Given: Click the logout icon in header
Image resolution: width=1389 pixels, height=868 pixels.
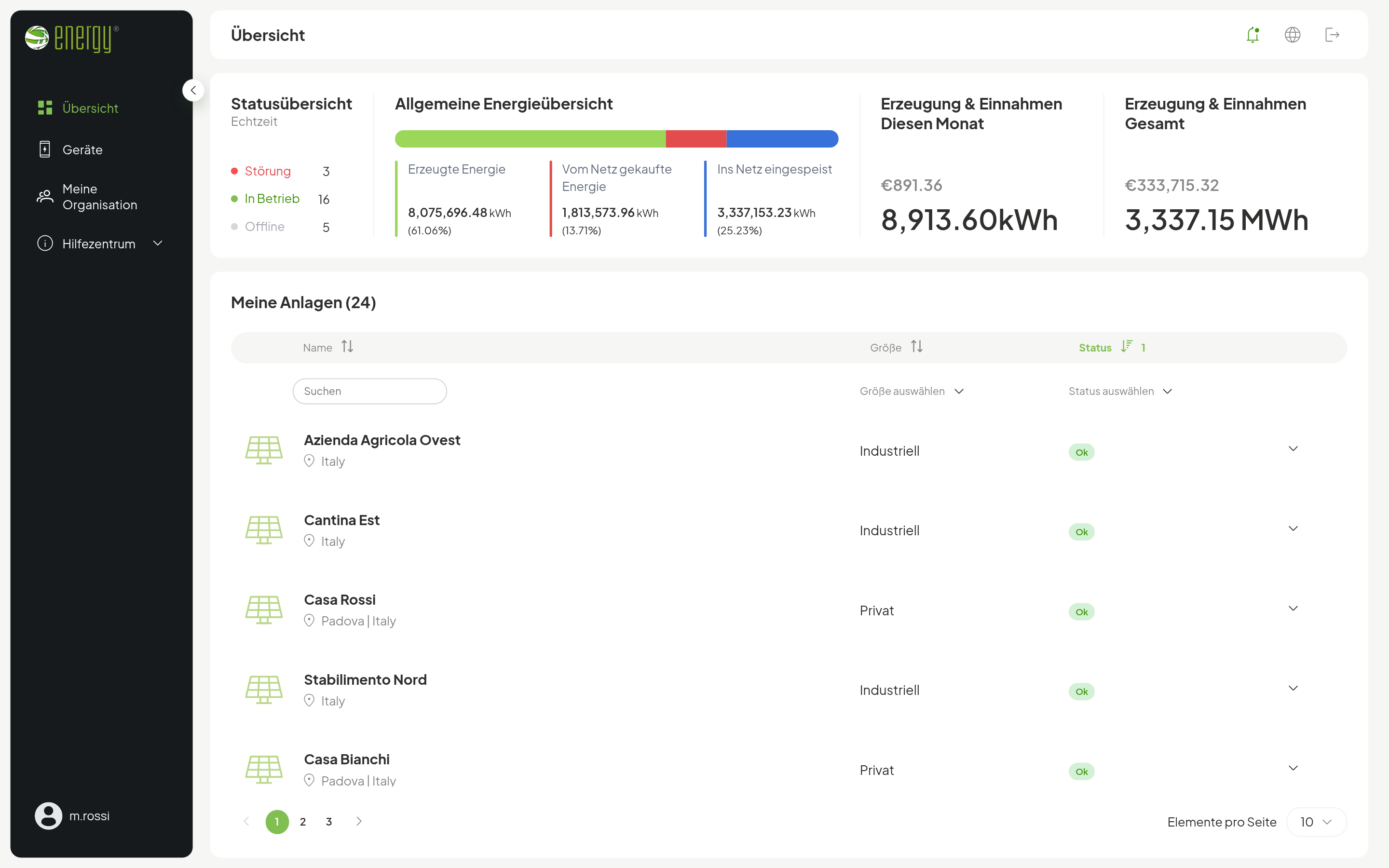Looking at the screenshot, I should coord(1332,35).
